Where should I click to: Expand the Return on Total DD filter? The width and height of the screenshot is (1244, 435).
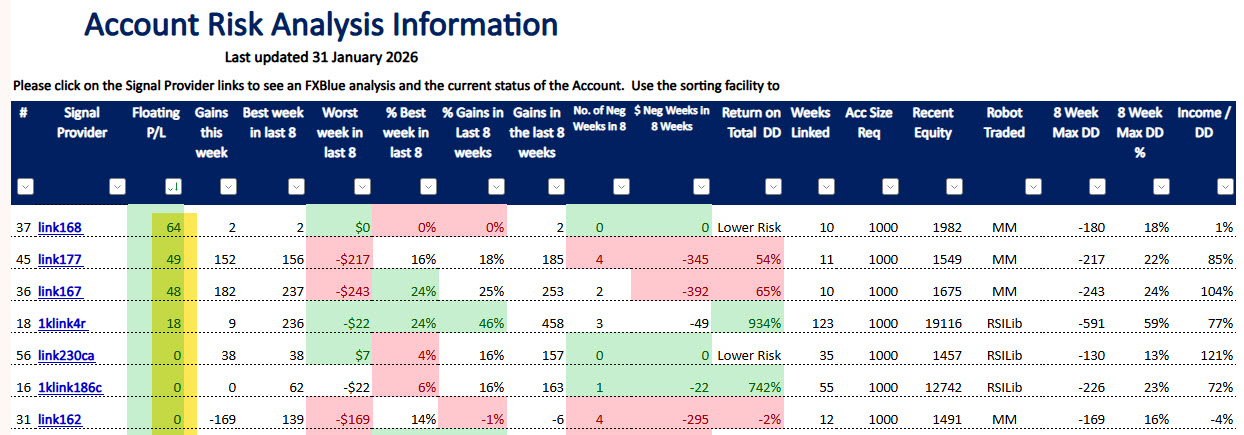click(x=771, y=186)
